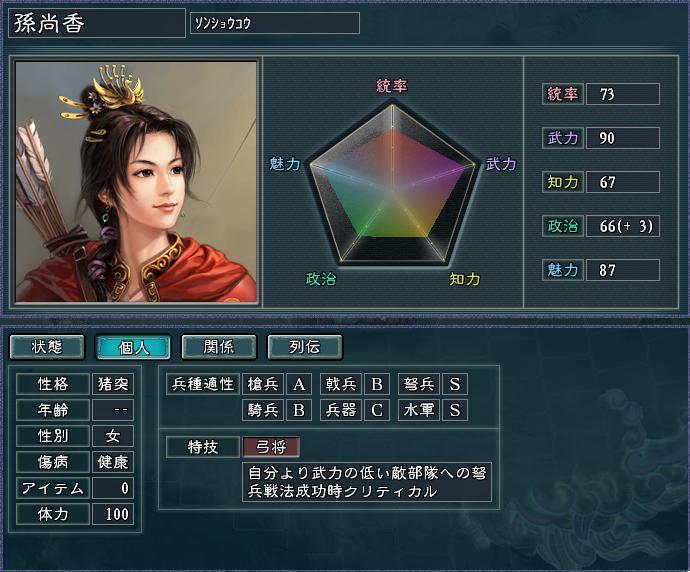Select the 弓将 skill badge
The width and height of the screenshot is (690, 572).
coord(271,447)
